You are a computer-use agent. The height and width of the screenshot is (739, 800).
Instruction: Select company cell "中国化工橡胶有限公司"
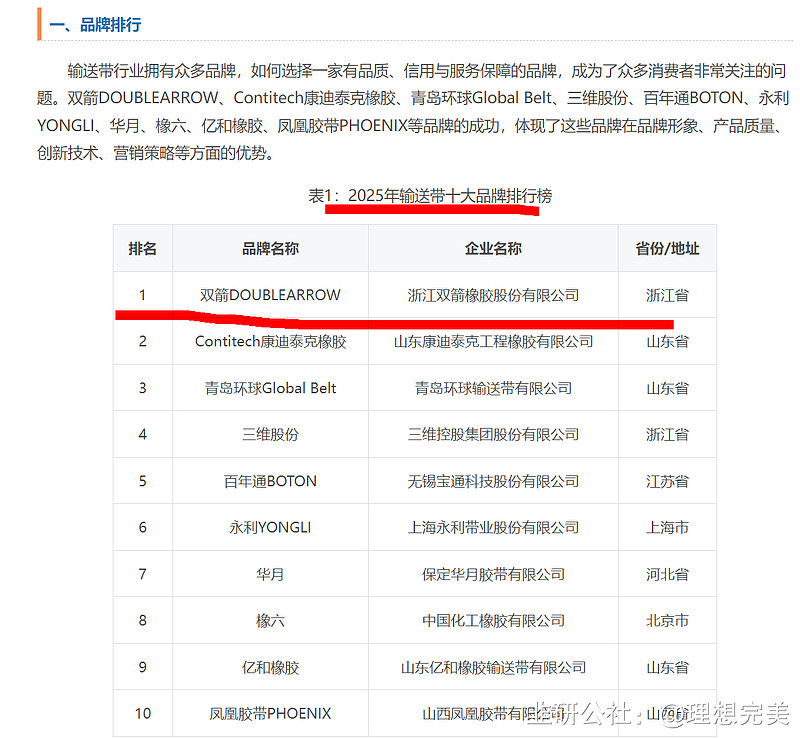(x=493, y=621)
